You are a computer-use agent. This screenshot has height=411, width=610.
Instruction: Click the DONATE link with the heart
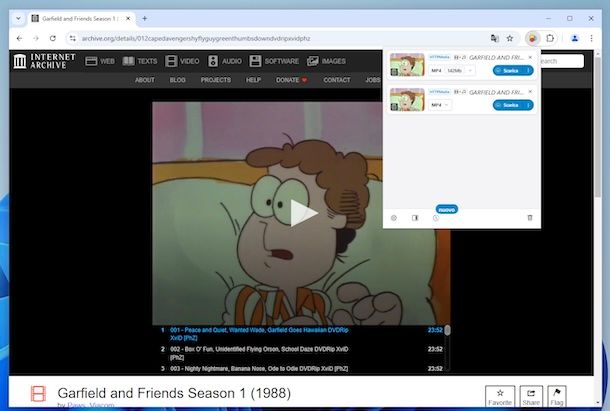291,80
